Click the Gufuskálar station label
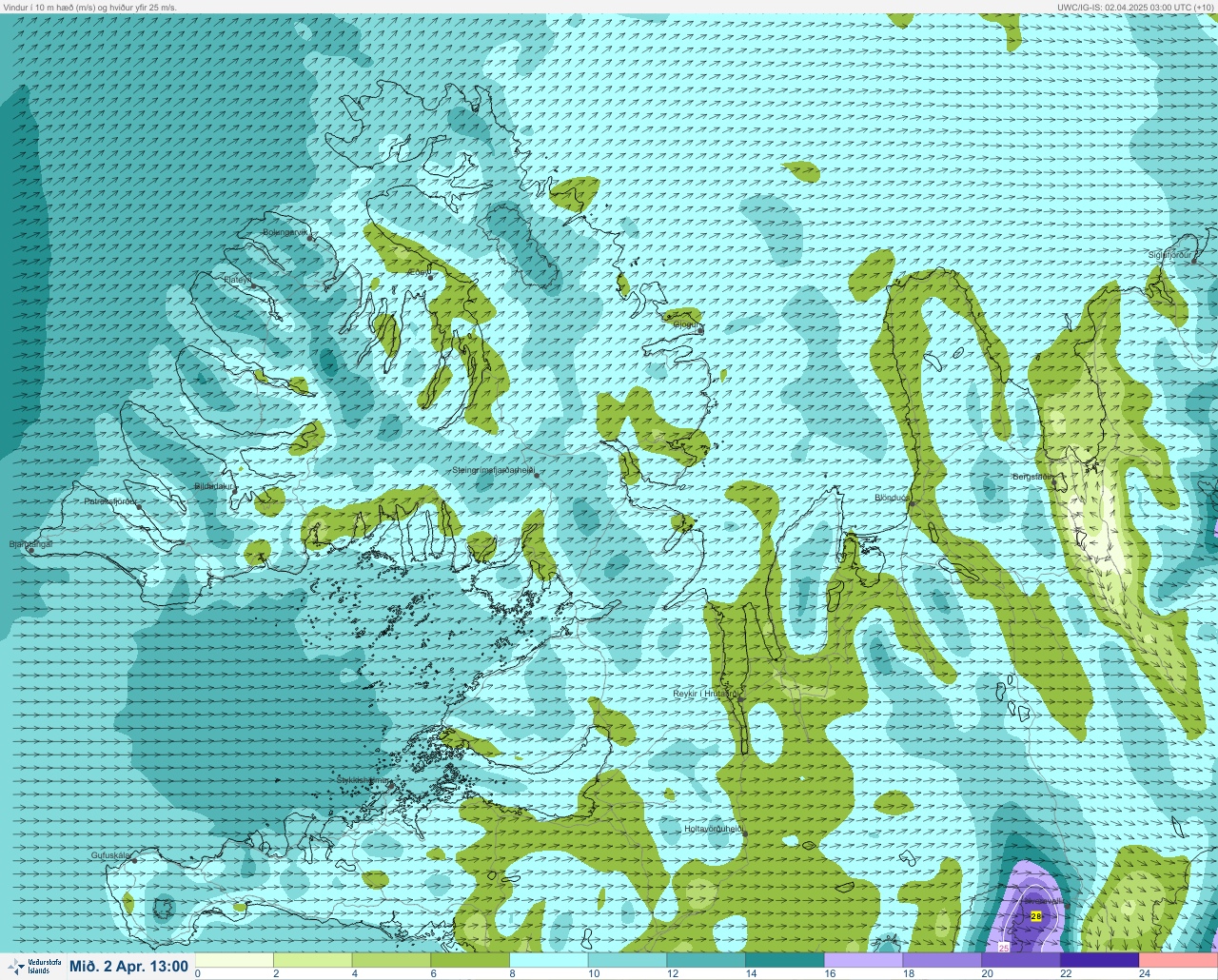The width and height of the screenshot is (1218, 980). (x=110, y=855)
